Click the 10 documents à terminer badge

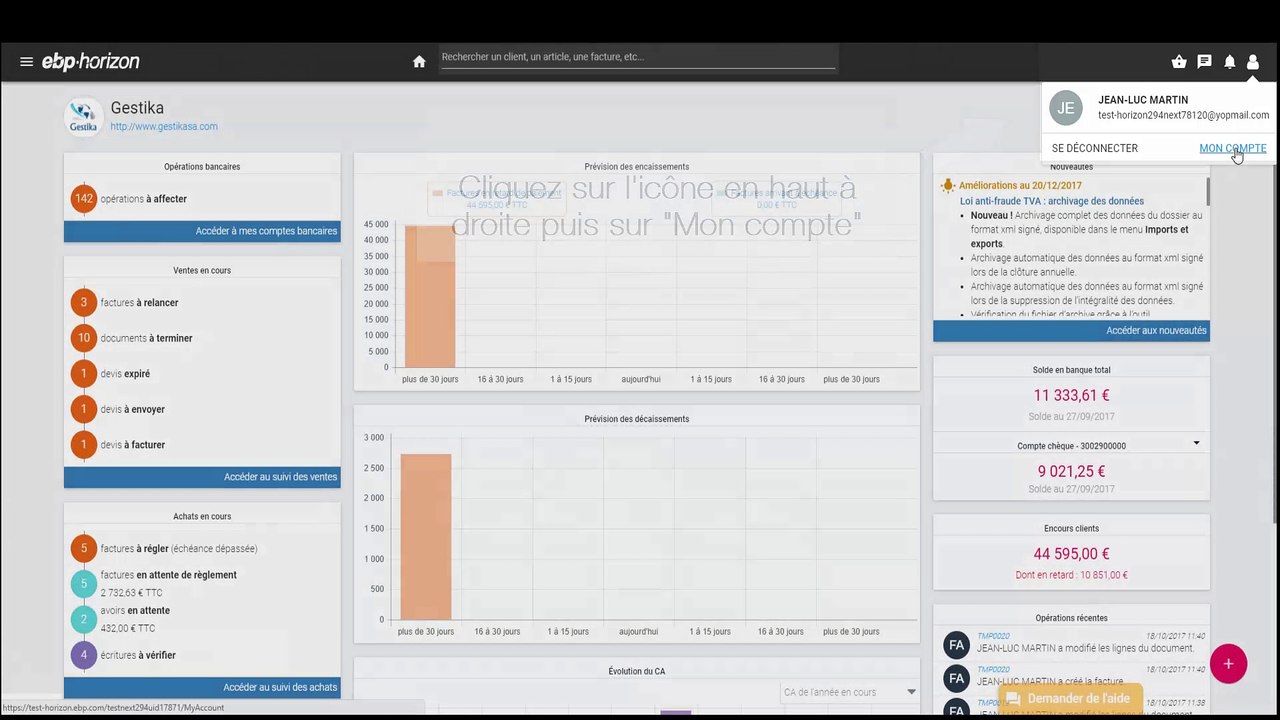coord(84,338)
